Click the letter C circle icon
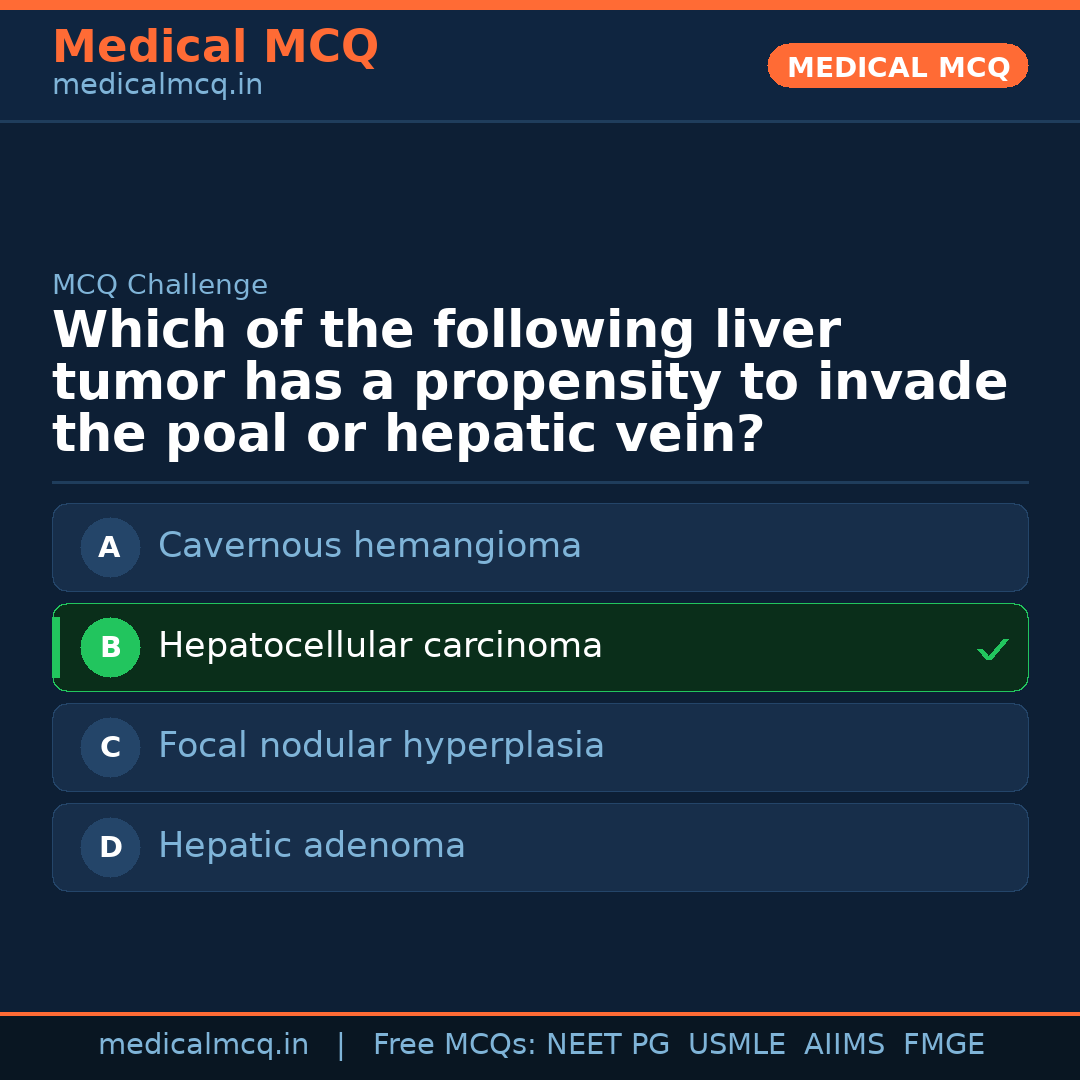 tap(110, 747)
